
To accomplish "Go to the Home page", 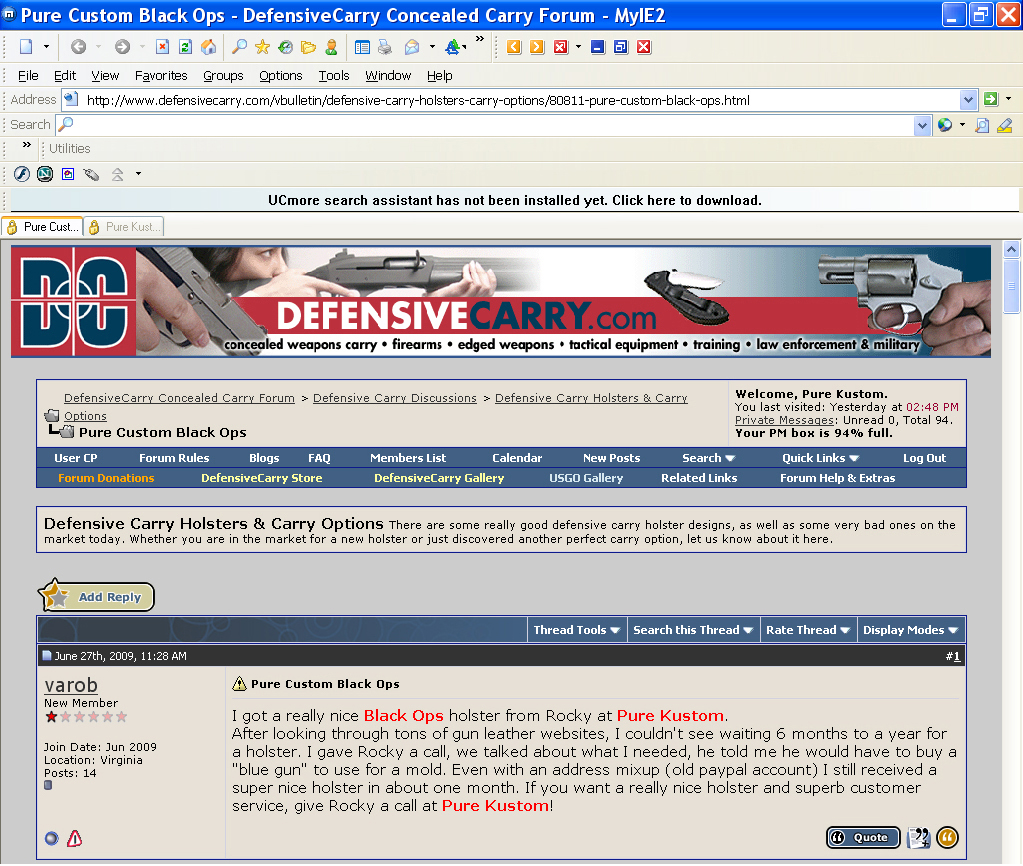I will pos(208,47).
